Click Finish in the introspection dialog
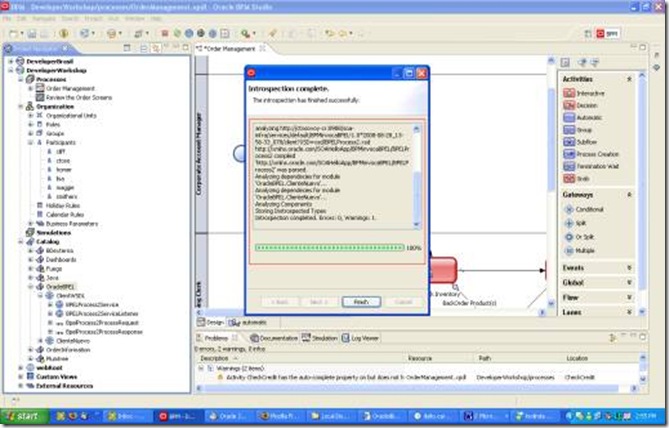 361,302
